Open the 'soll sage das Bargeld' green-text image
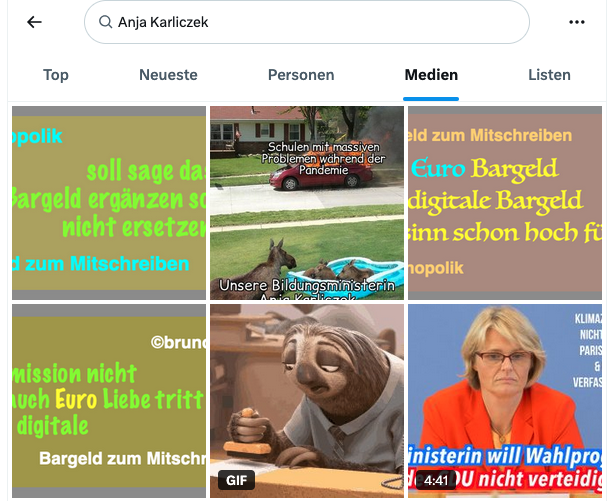 109,203
